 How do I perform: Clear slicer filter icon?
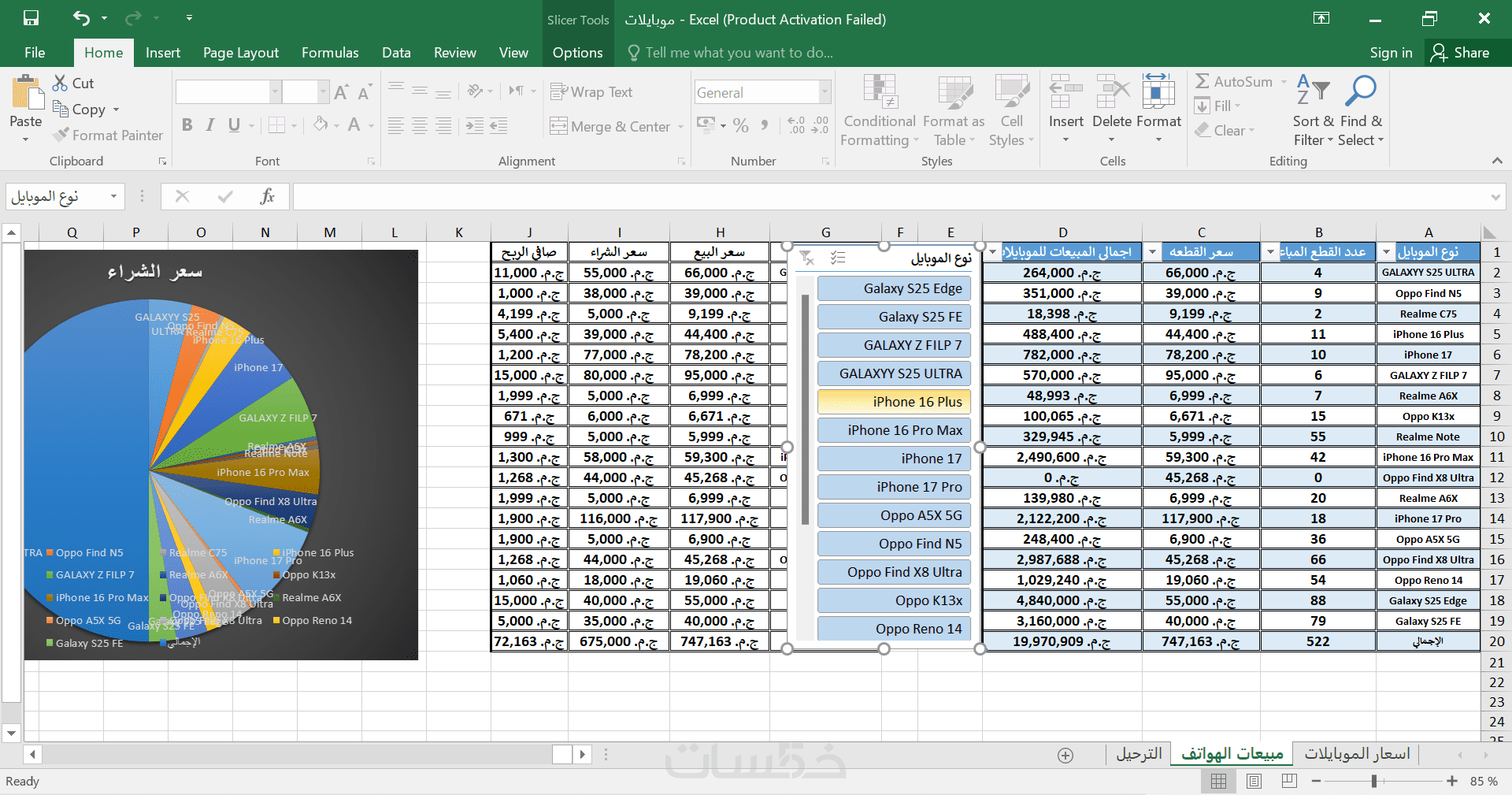[x=806, y=258]
